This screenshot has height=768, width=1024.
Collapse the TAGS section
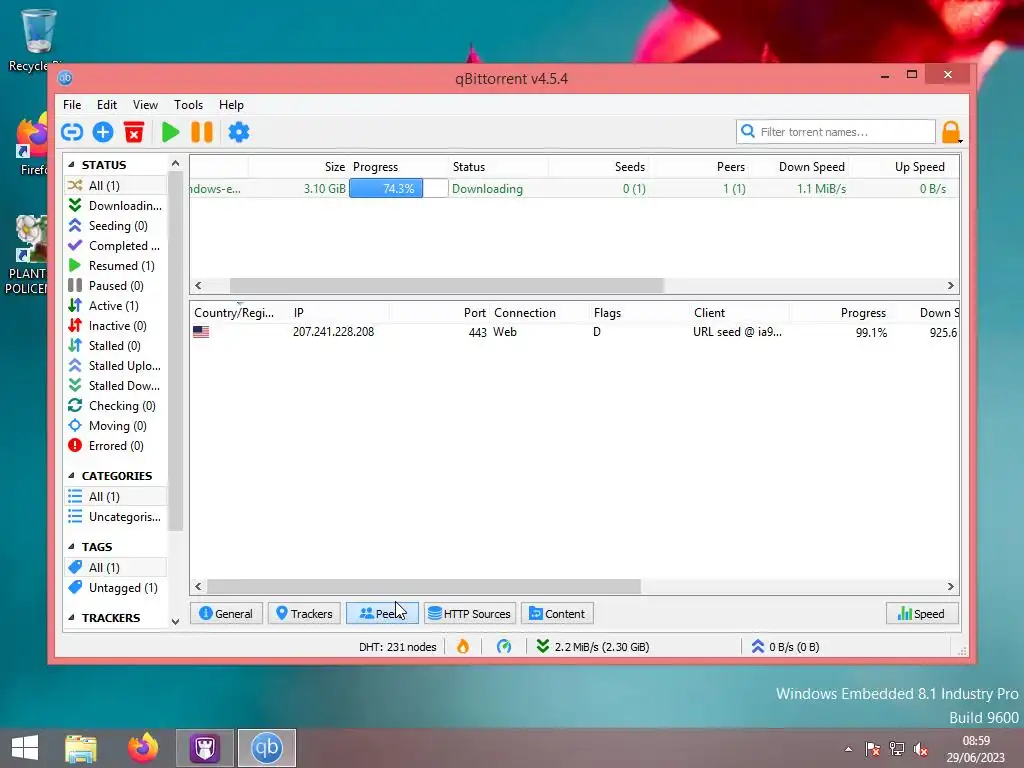[x=71, y=547]
